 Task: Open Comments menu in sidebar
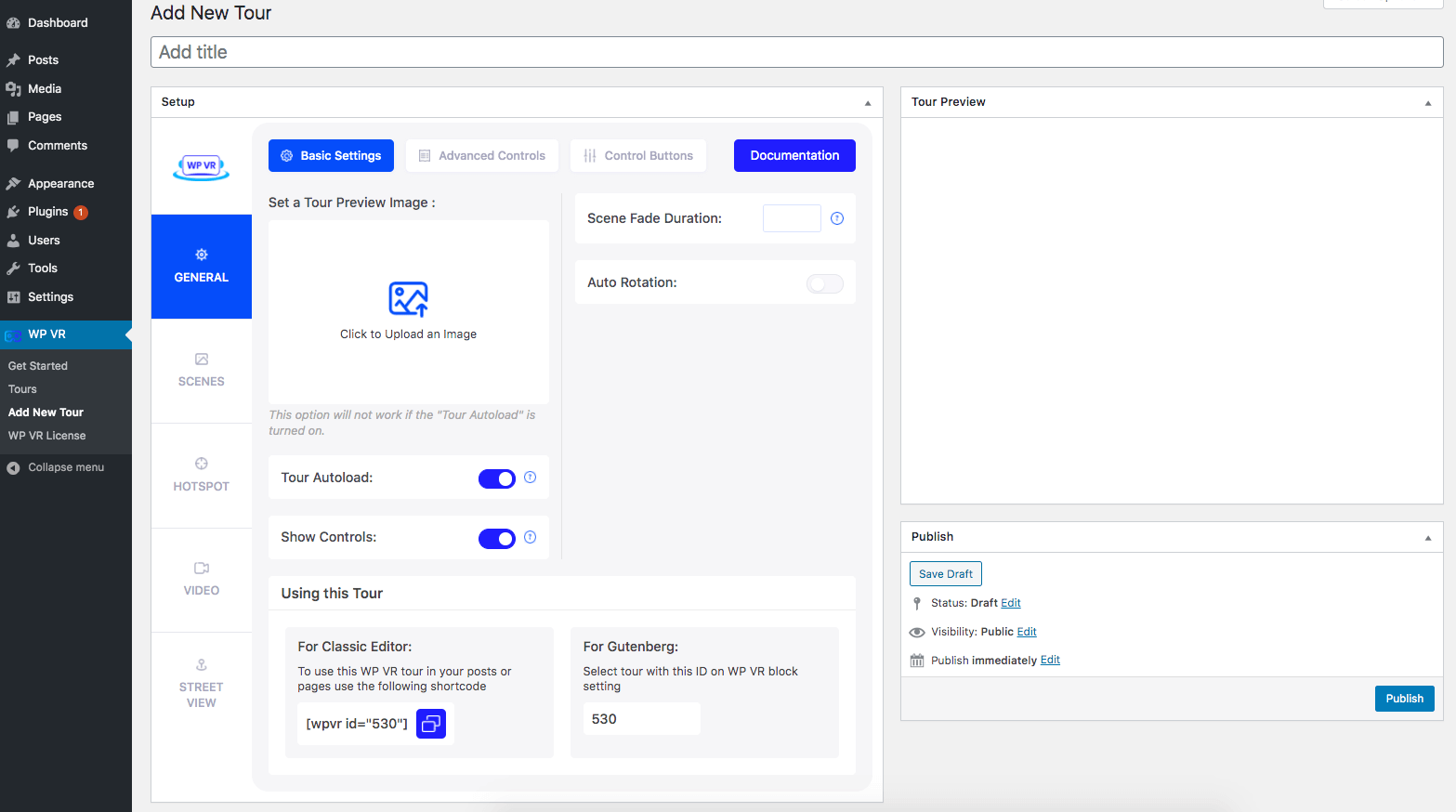tap(66, 146)
